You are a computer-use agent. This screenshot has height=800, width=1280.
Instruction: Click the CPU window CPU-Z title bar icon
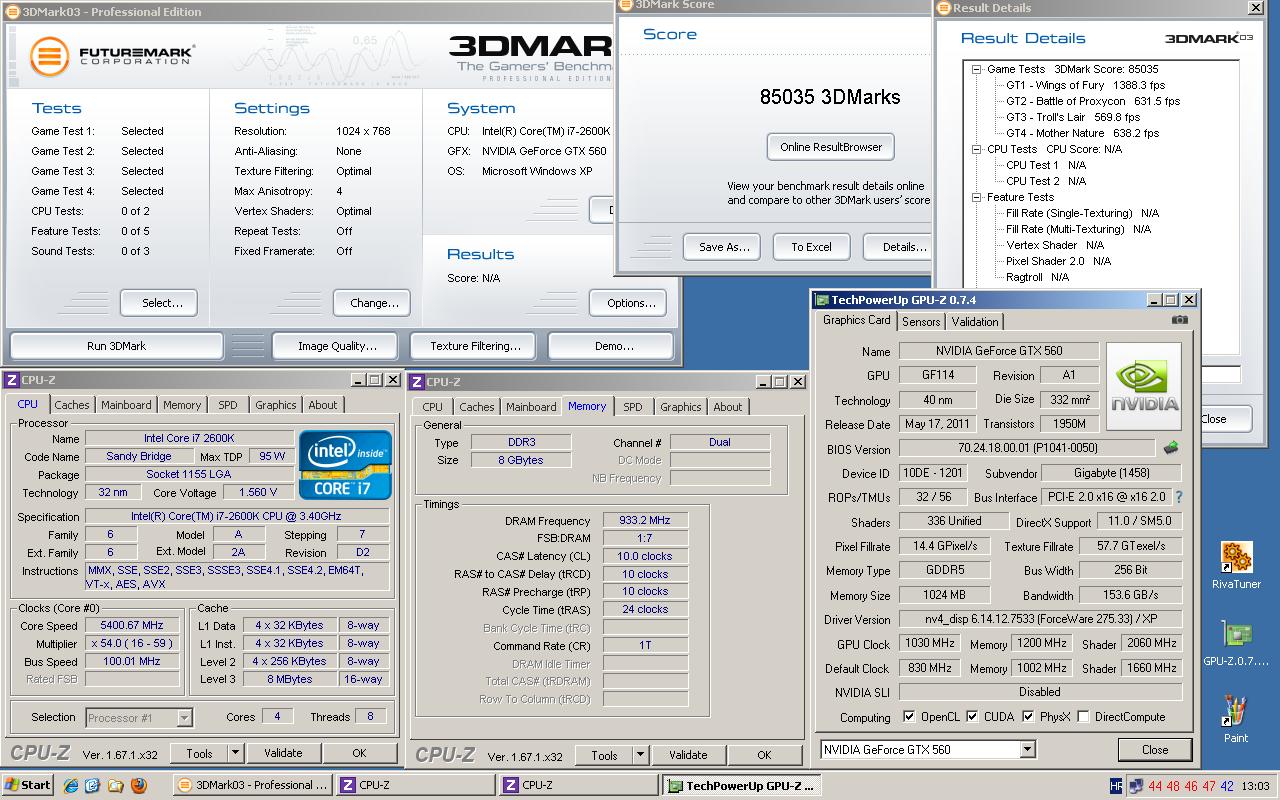pos(11,380)
